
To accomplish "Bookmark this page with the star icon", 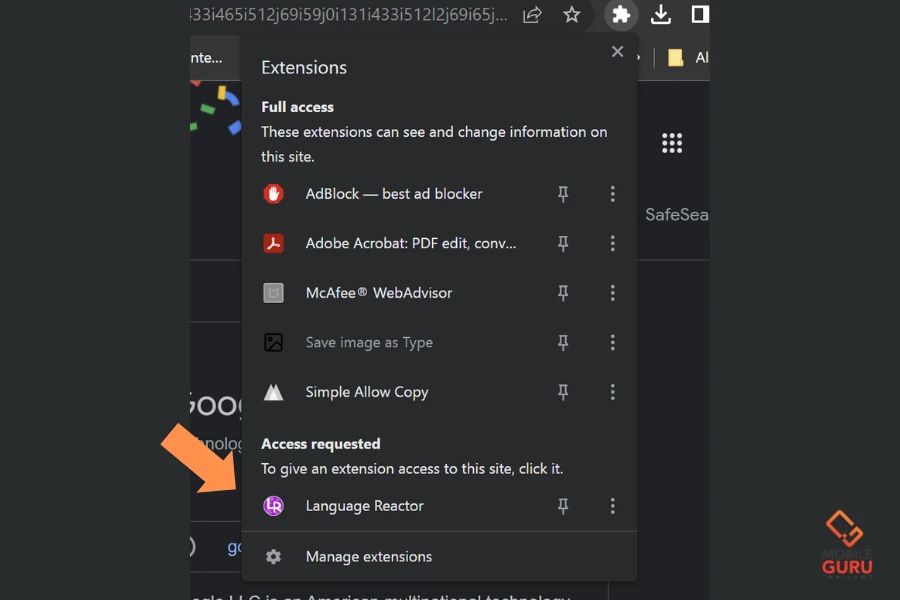I will (572, 15).
